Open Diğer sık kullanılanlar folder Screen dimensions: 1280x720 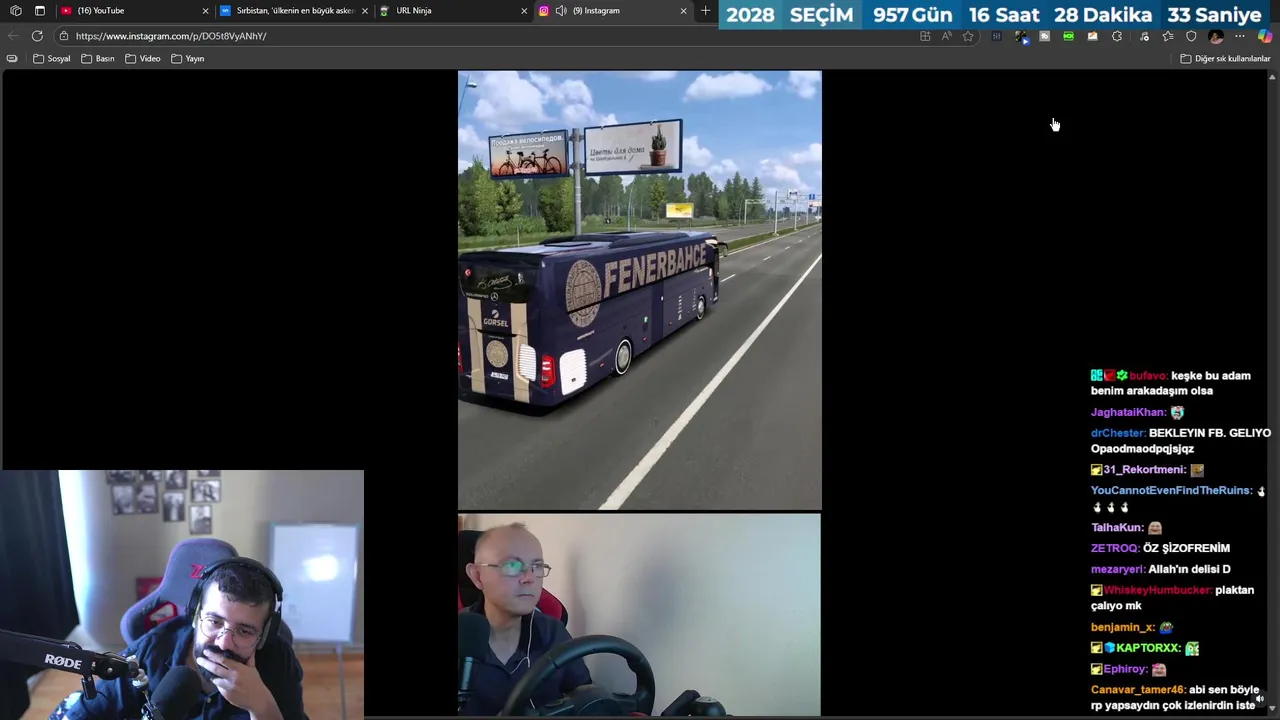(1225, 58)
